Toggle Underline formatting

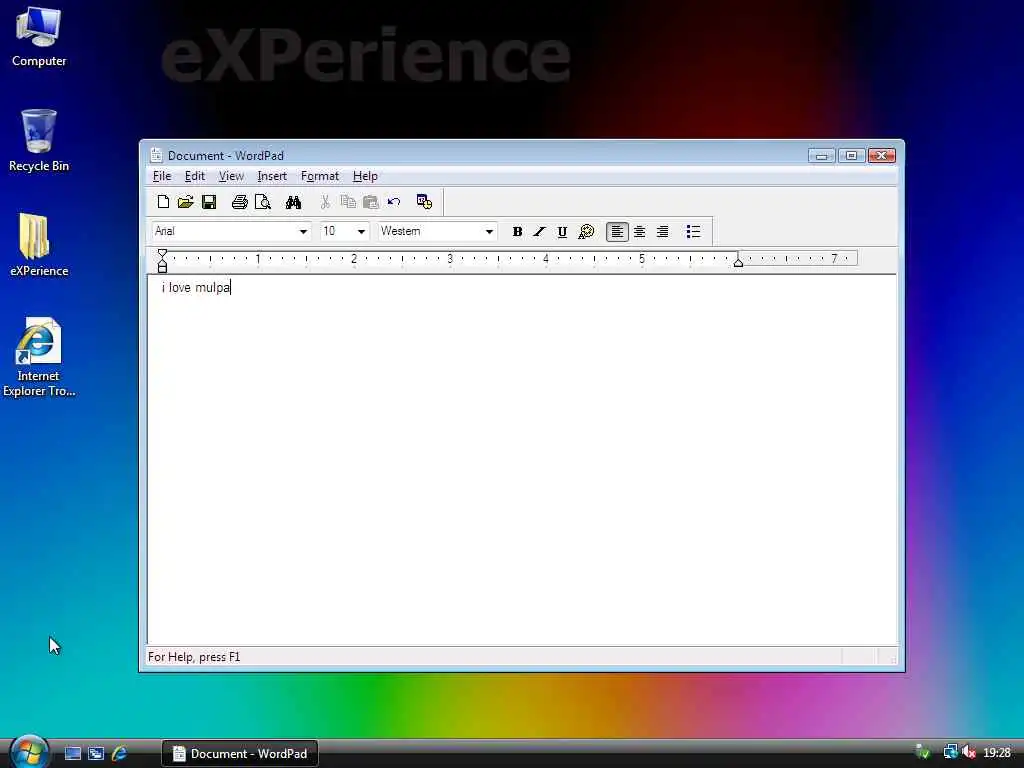click(x=562, y=231)
